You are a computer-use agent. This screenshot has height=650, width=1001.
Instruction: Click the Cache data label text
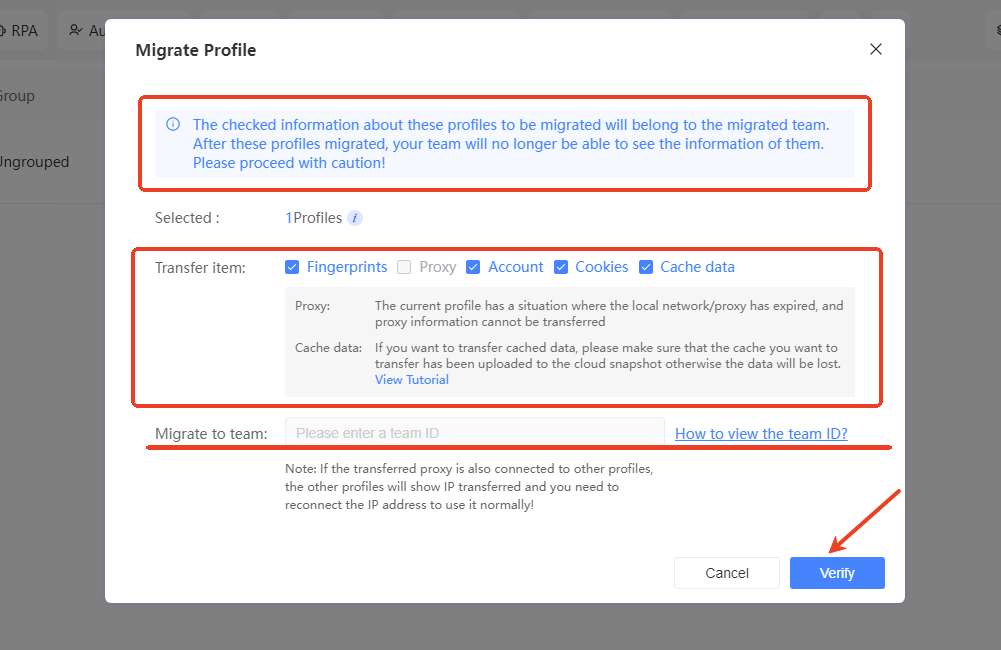click(697, 267)
